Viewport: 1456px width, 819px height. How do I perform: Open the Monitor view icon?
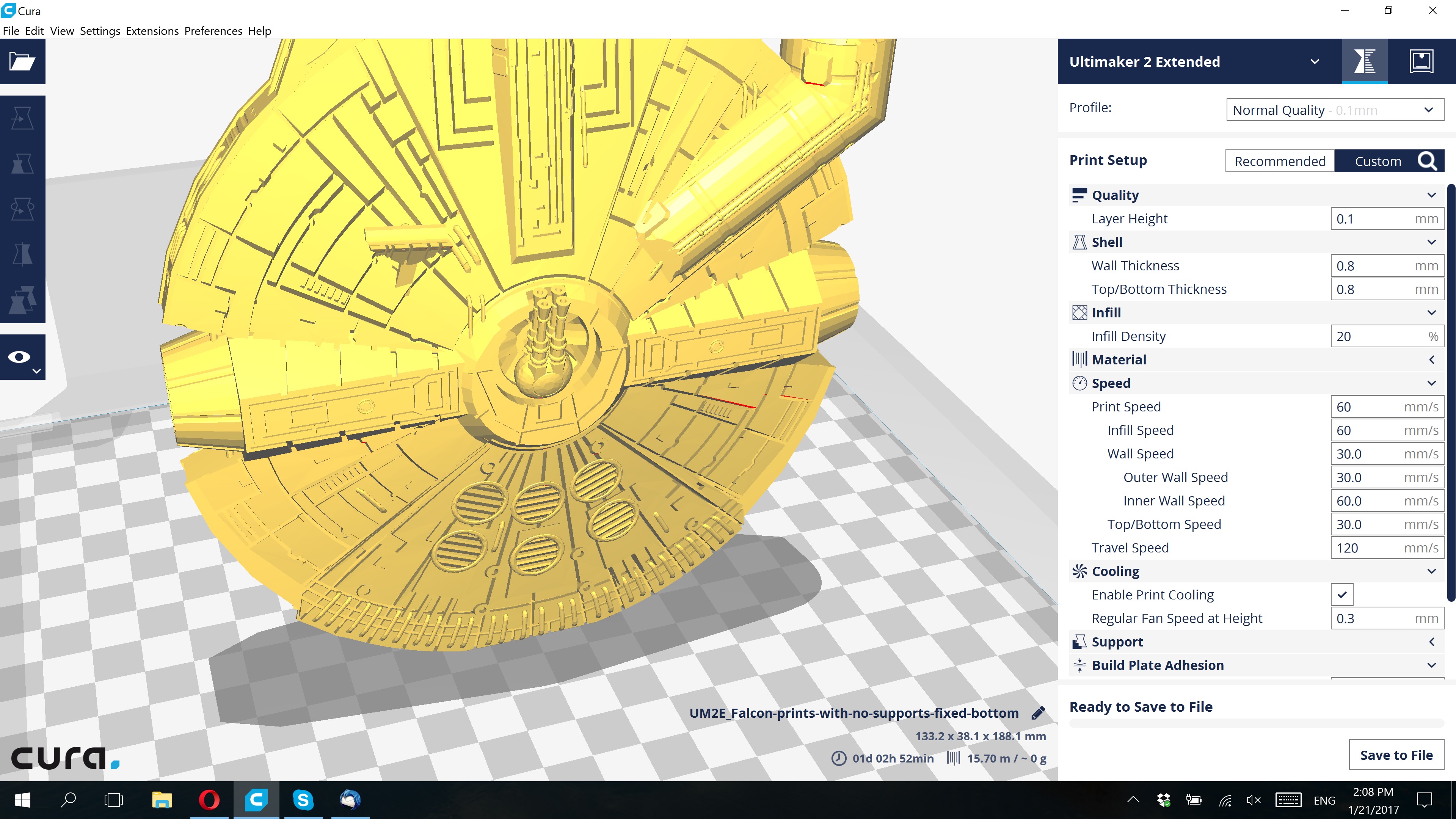point(1421,61)
